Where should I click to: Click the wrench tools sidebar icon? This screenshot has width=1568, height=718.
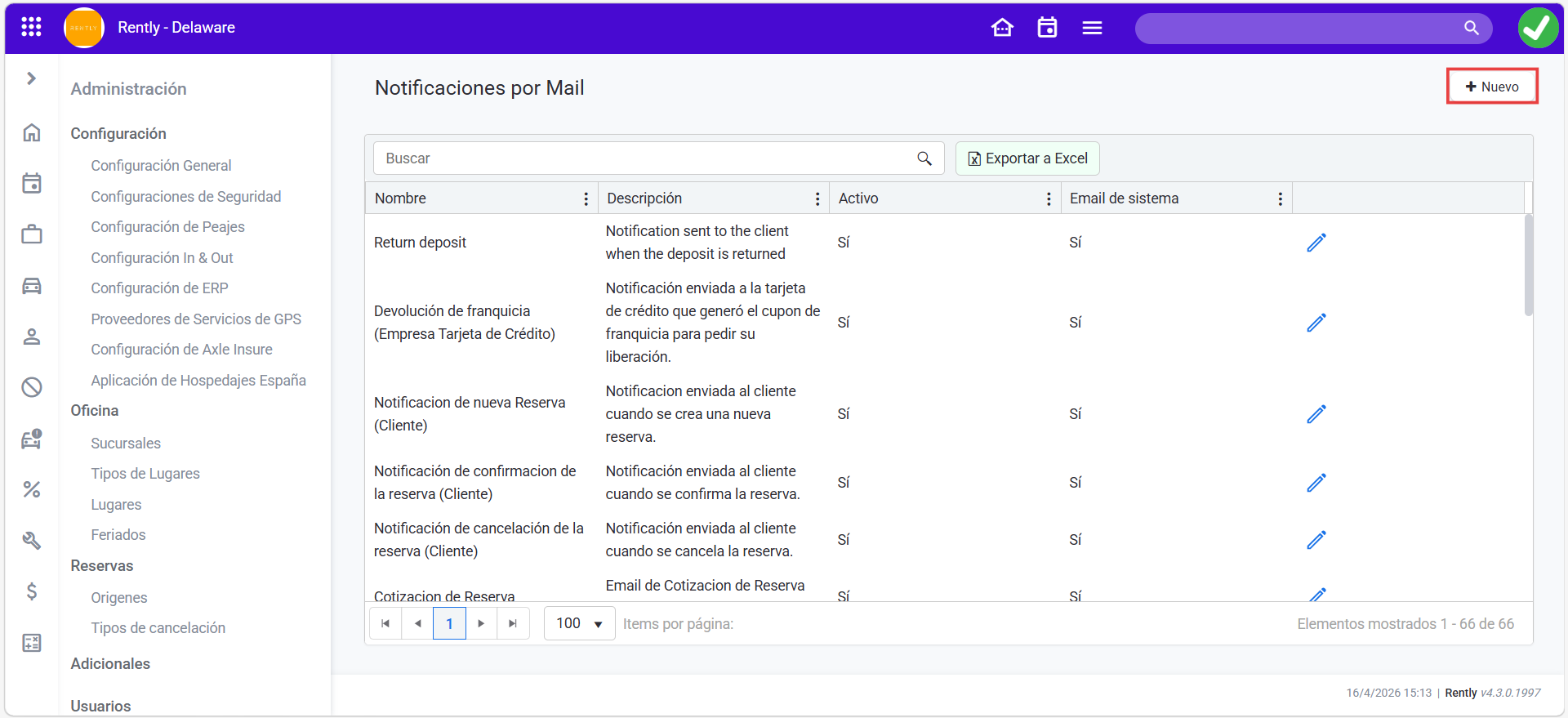pyautogui.click(x=32, y=540)
